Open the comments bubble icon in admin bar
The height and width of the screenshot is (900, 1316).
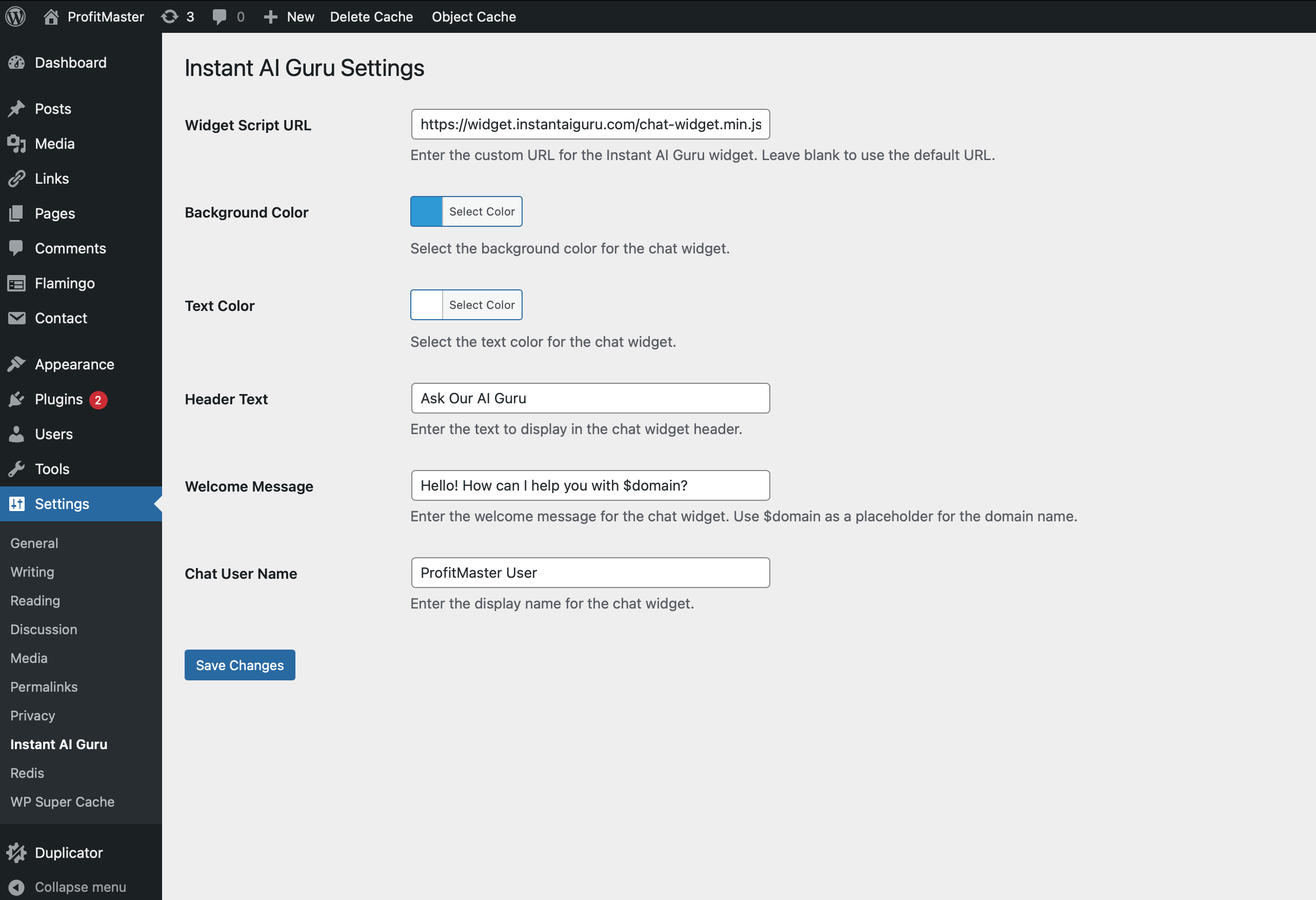(x=219, y=17)
